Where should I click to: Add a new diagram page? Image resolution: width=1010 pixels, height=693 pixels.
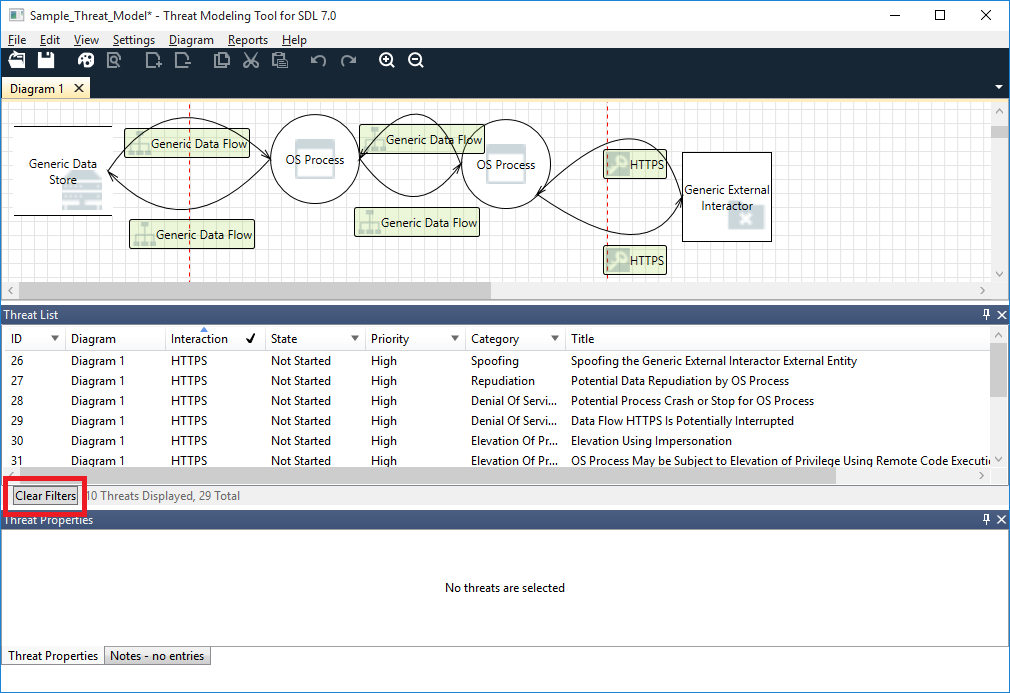coord(152,60)
